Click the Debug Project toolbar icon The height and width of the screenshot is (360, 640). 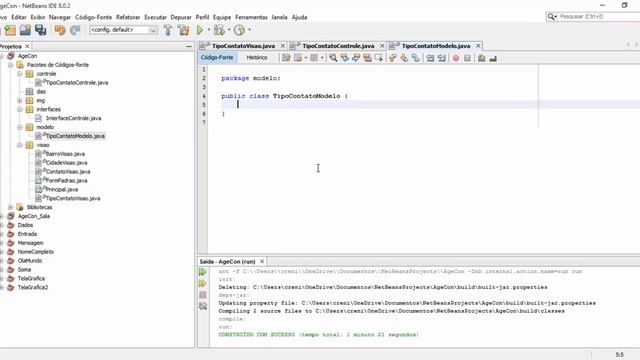click(x=219, y=30)
